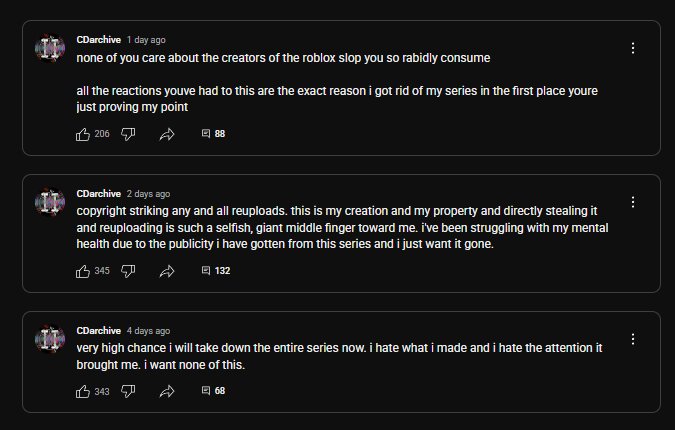Screen dimensions: 675x430
Task: Open the 68 comments on third post
Action: [213, 391]
